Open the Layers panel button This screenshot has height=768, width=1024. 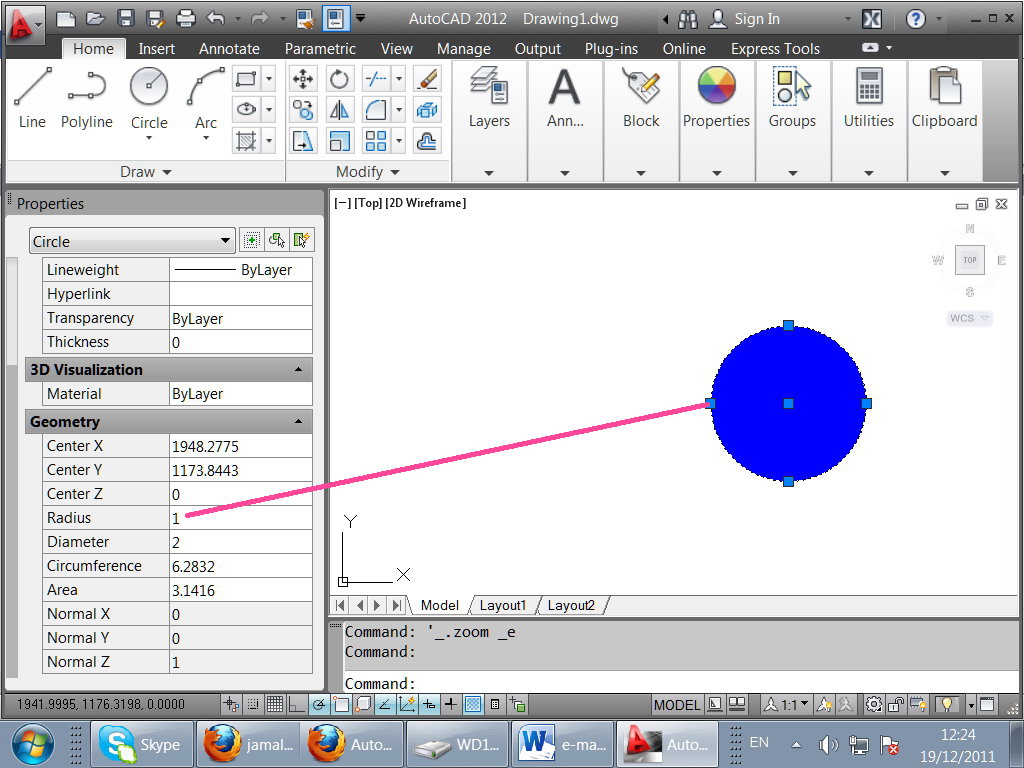(489, 98)
